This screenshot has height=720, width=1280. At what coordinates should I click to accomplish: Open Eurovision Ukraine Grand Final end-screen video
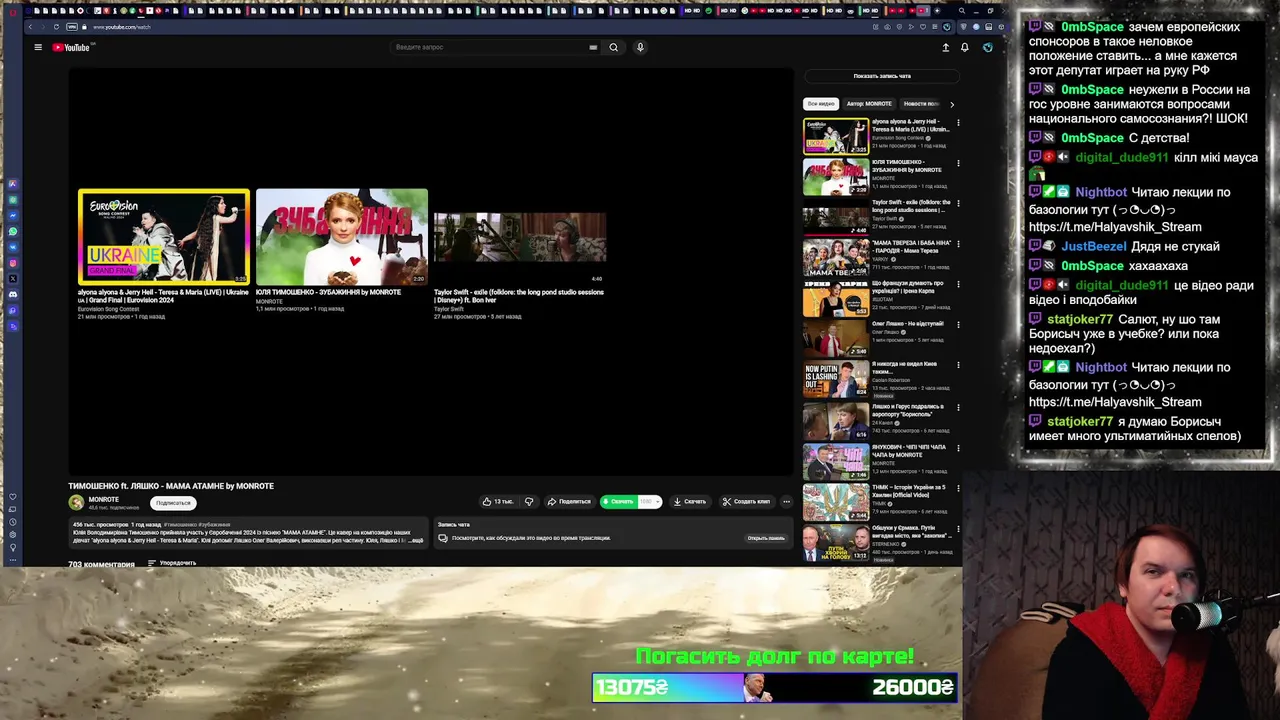tap(164, 237)
